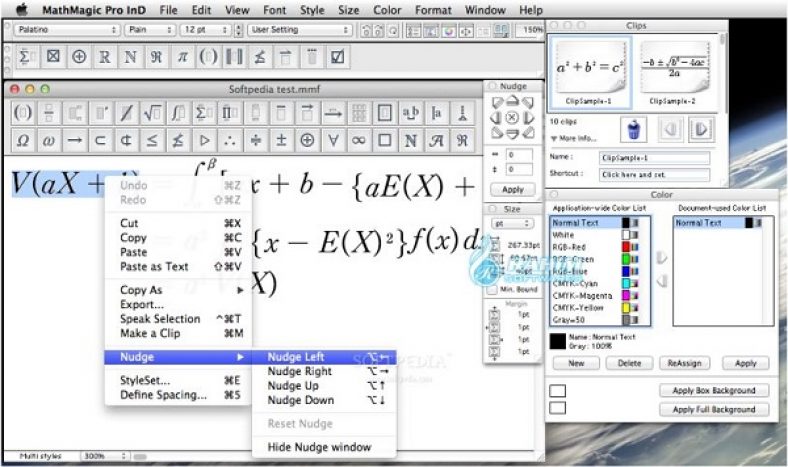Click Apply in the Nudge panel
788x467 pixels.
click(513, 190)
